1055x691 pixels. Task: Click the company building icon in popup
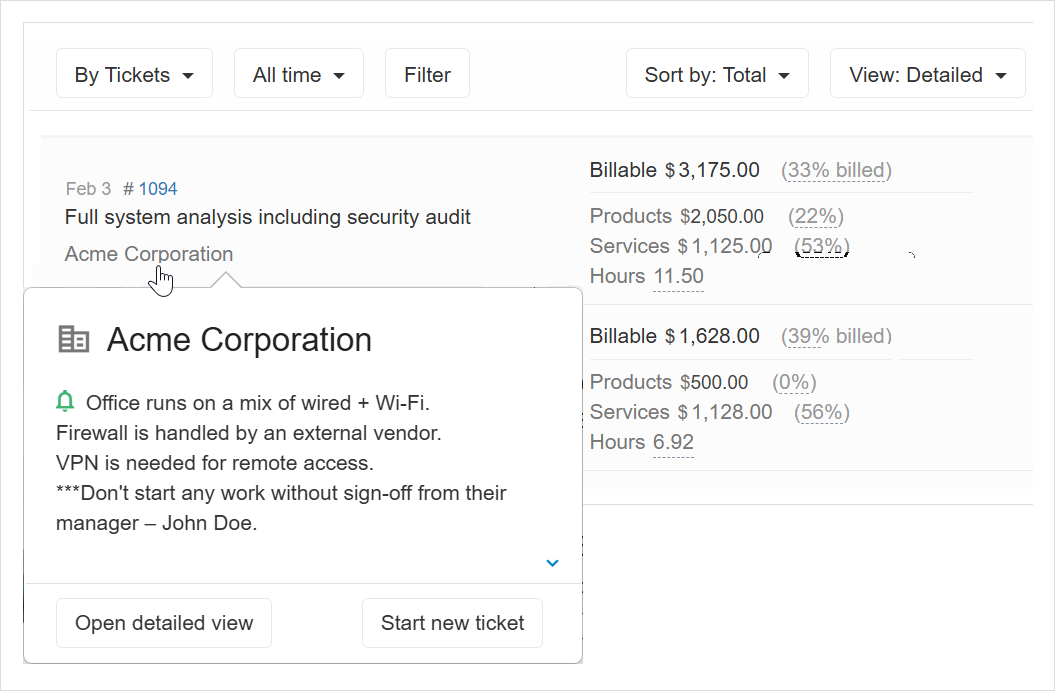(73, 339)
